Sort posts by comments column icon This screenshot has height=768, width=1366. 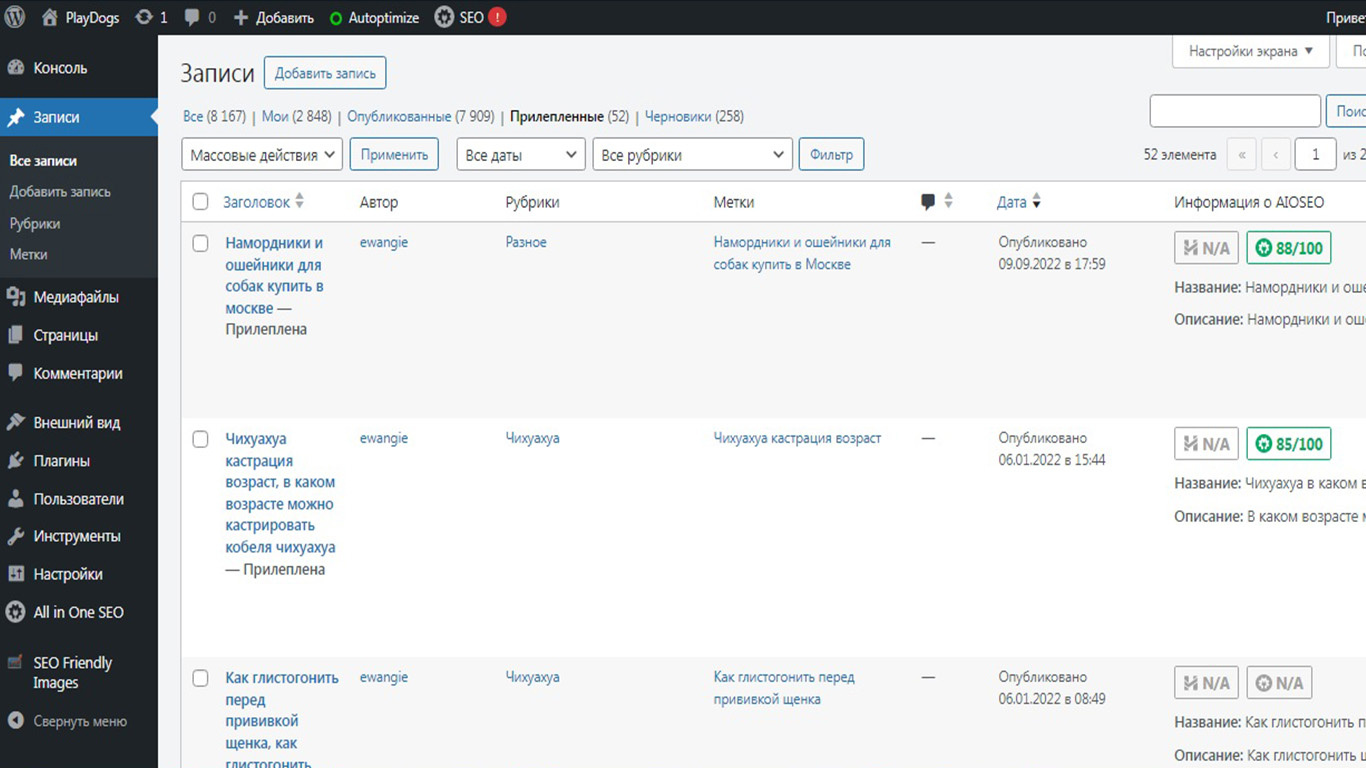click(x=928, y=202)
